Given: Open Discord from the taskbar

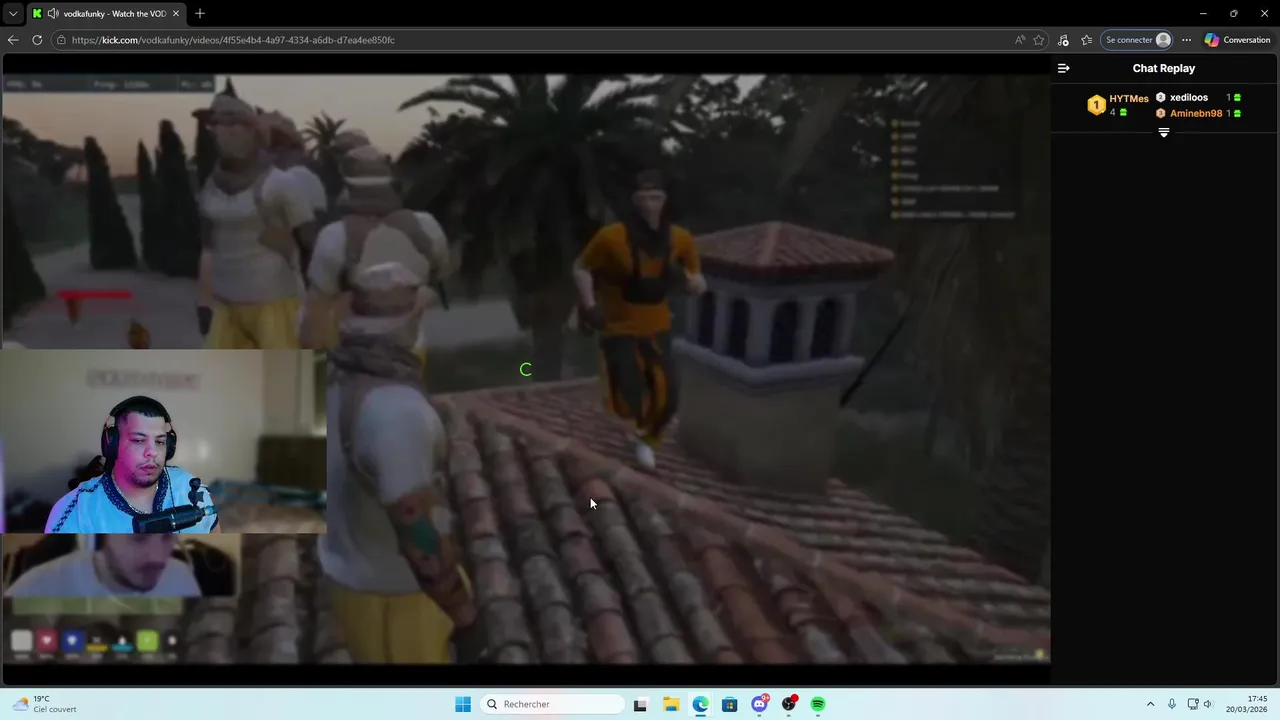Looking at the screenshot, I should [760, 704].
